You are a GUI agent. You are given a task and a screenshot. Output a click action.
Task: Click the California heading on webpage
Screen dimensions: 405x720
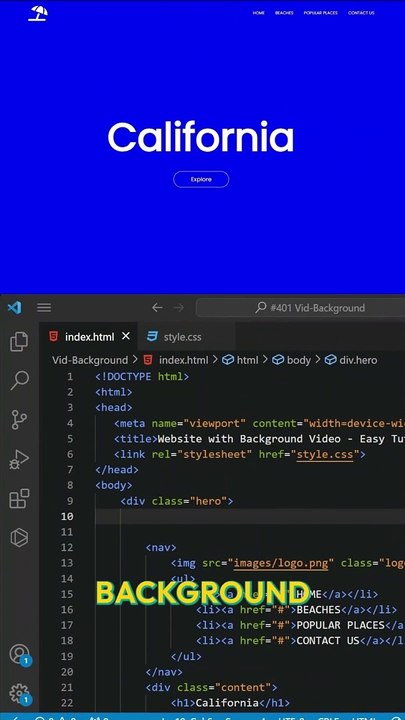(x=201, y=137)
